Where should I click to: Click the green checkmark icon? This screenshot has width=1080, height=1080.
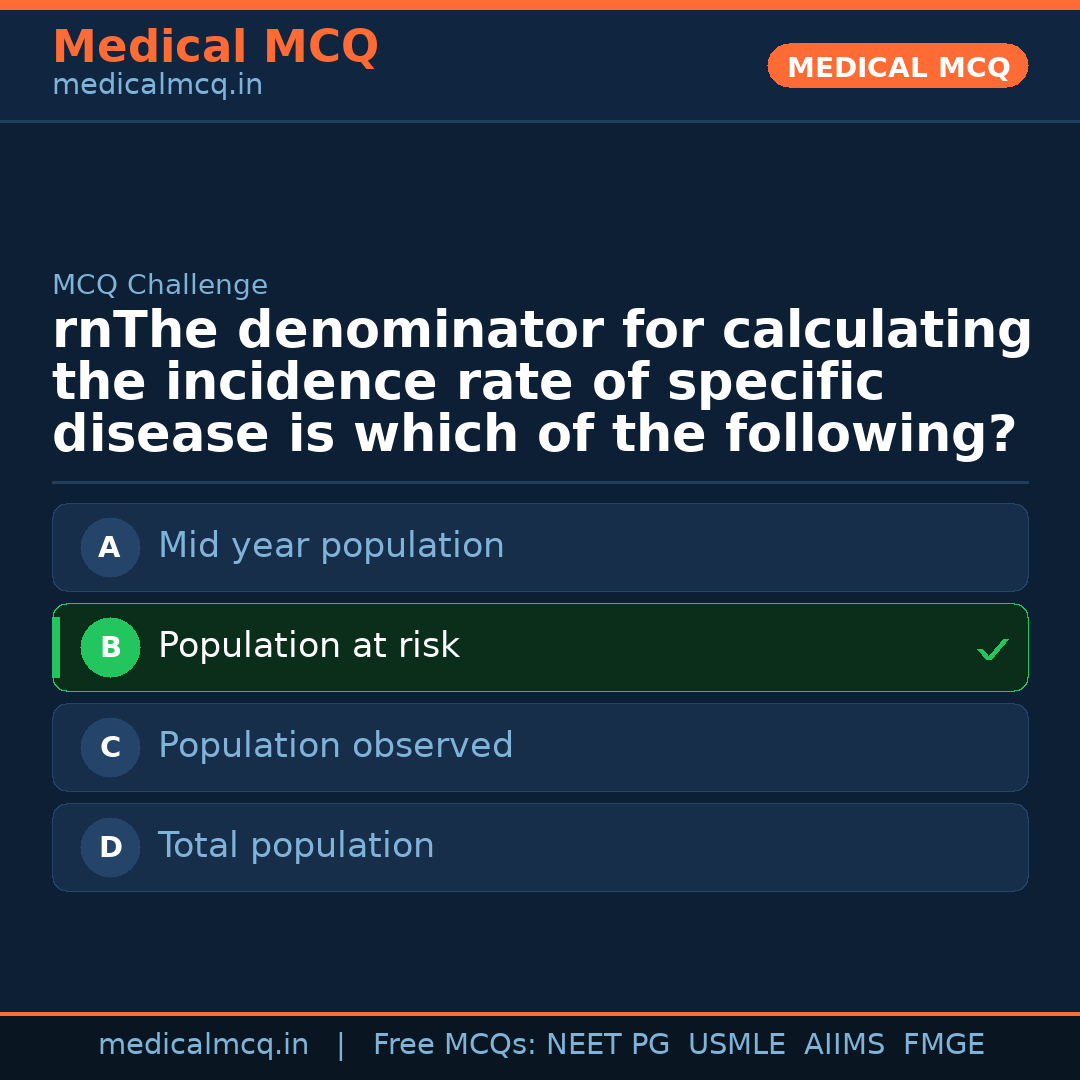coord(992,650)
